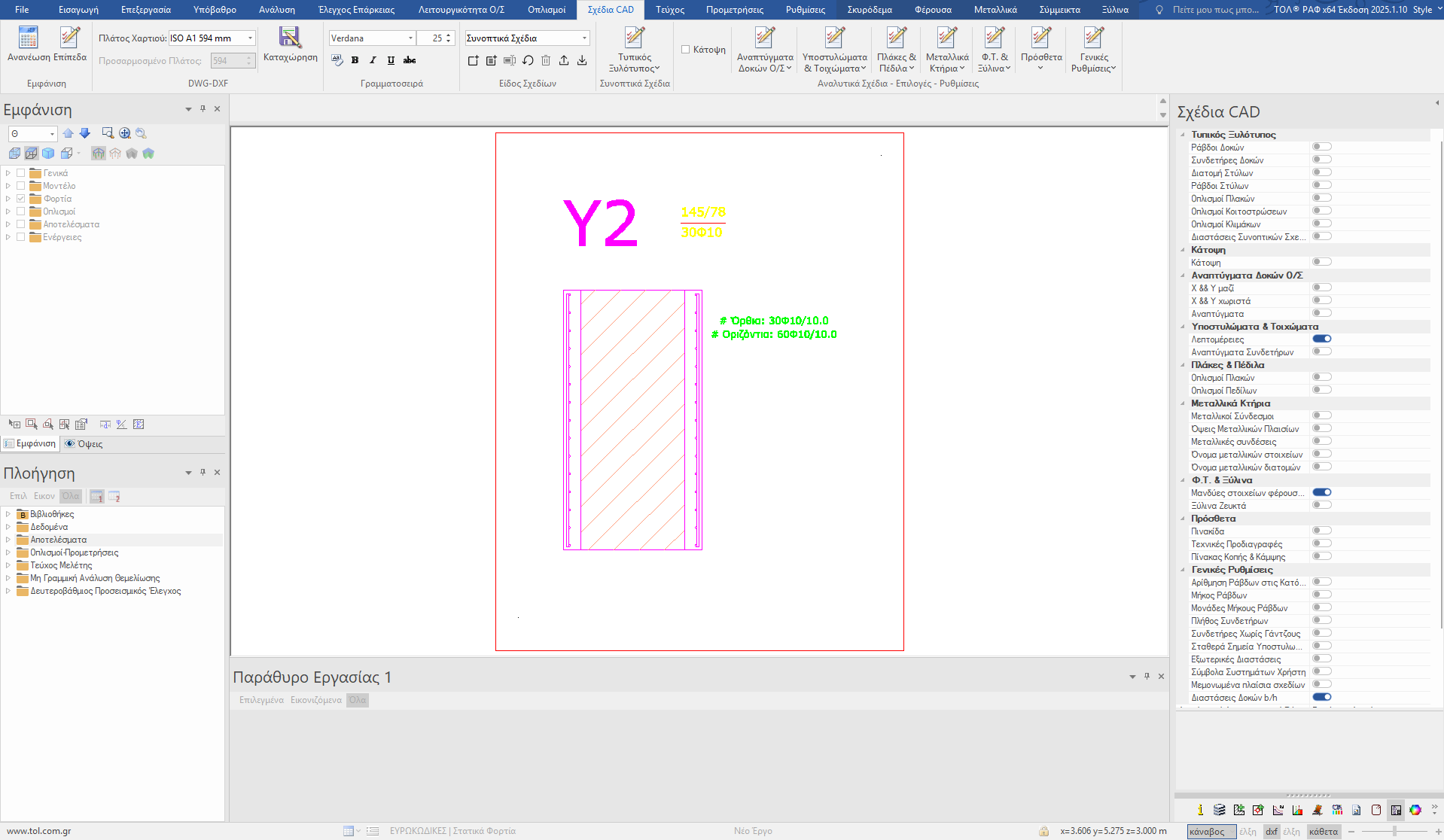Uncheck the Φορτία folder checkbox
Image resolution: width=1444 pixels, height=840 pixels.
[21, 199]
